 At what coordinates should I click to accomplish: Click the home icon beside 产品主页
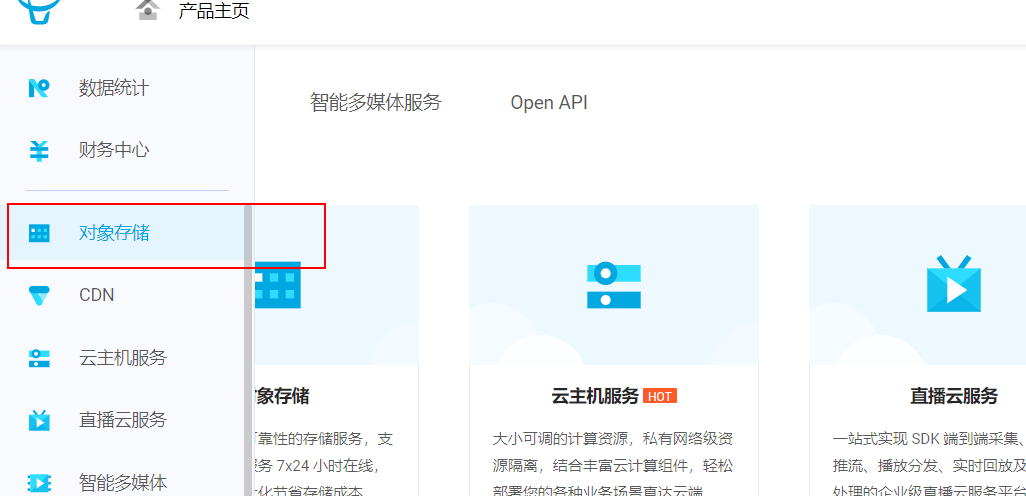pyautogui.click(x=149, y=9)
